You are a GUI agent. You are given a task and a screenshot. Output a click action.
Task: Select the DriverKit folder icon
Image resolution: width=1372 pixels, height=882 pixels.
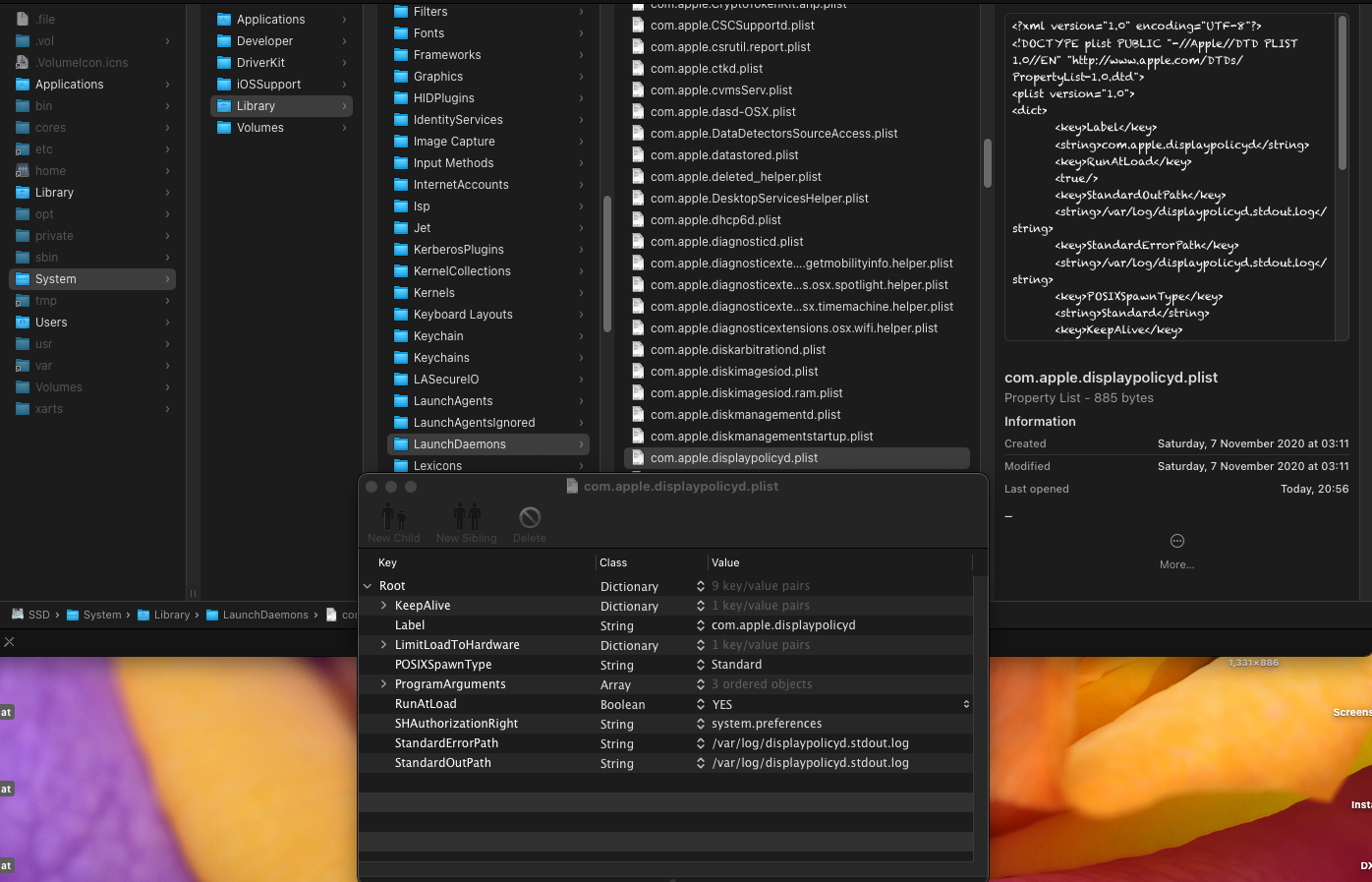(x=224, y=63)
